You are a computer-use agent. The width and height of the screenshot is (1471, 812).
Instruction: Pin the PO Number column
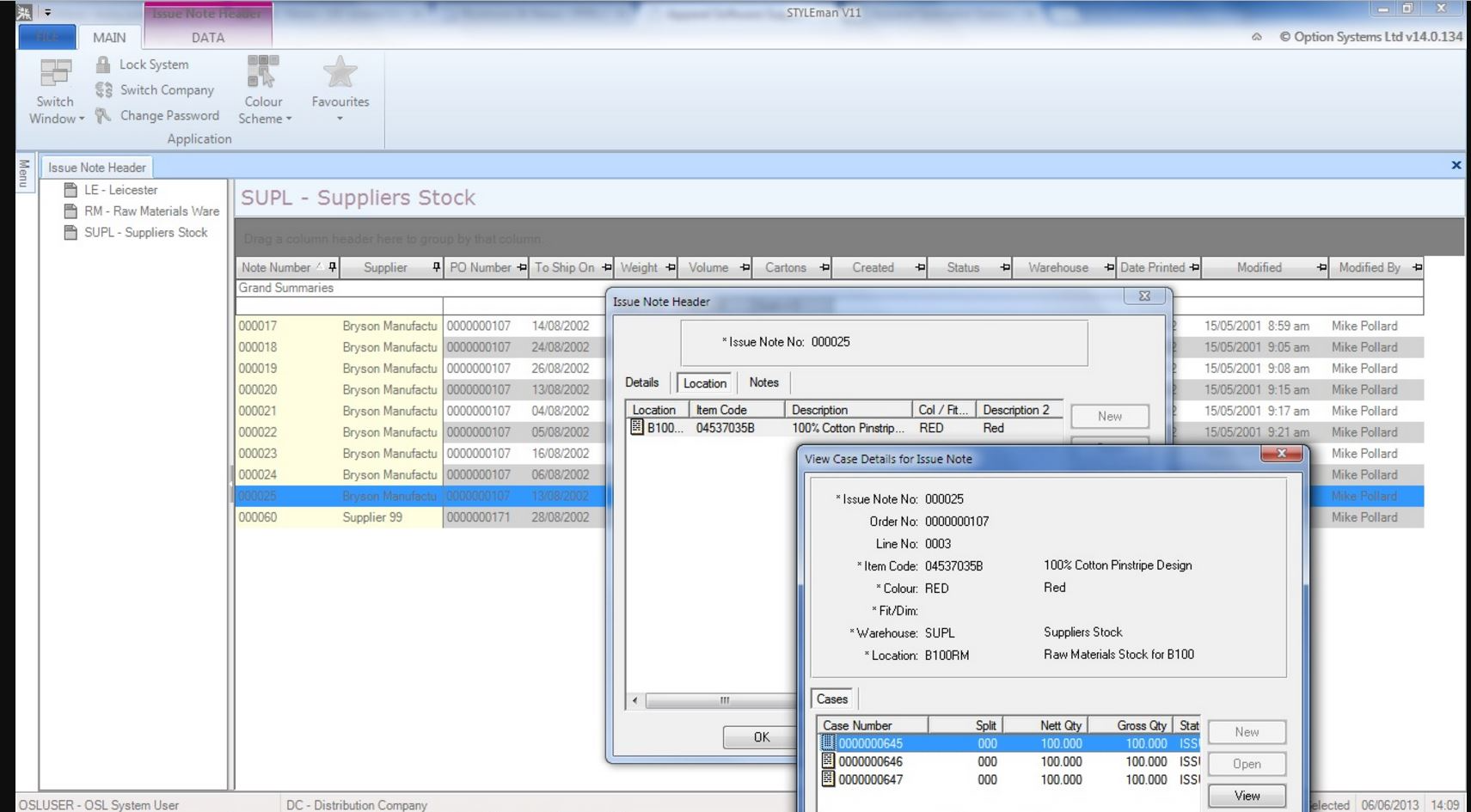(x=522, y=267)
